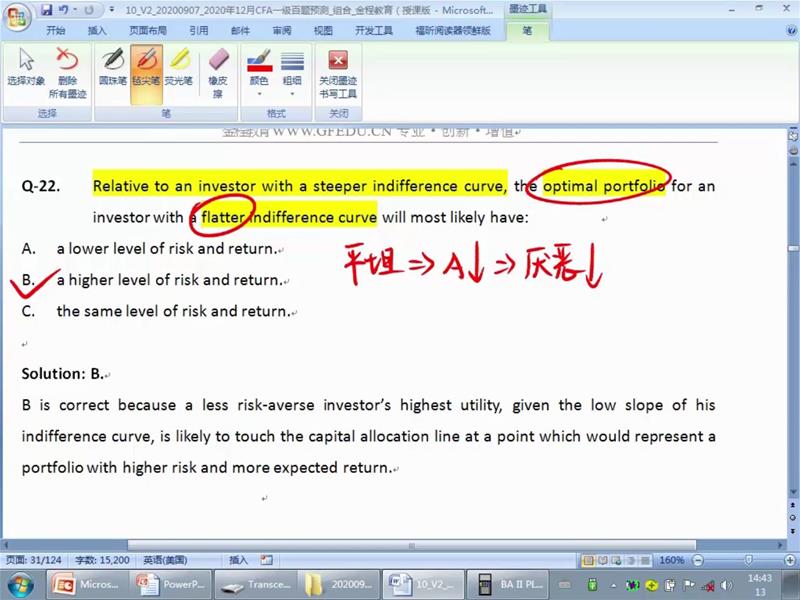800x600 pixels.
Task: Close ink tools with 关闭墨迹书写工具
Action: click(338, 72)
